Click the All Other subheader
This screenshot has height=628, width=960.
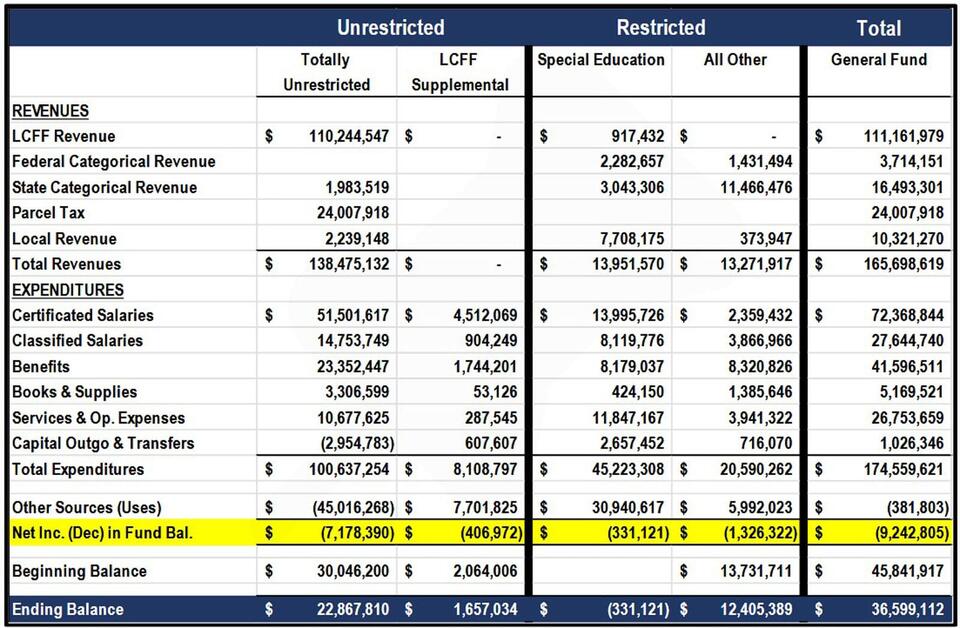[735, 60]
